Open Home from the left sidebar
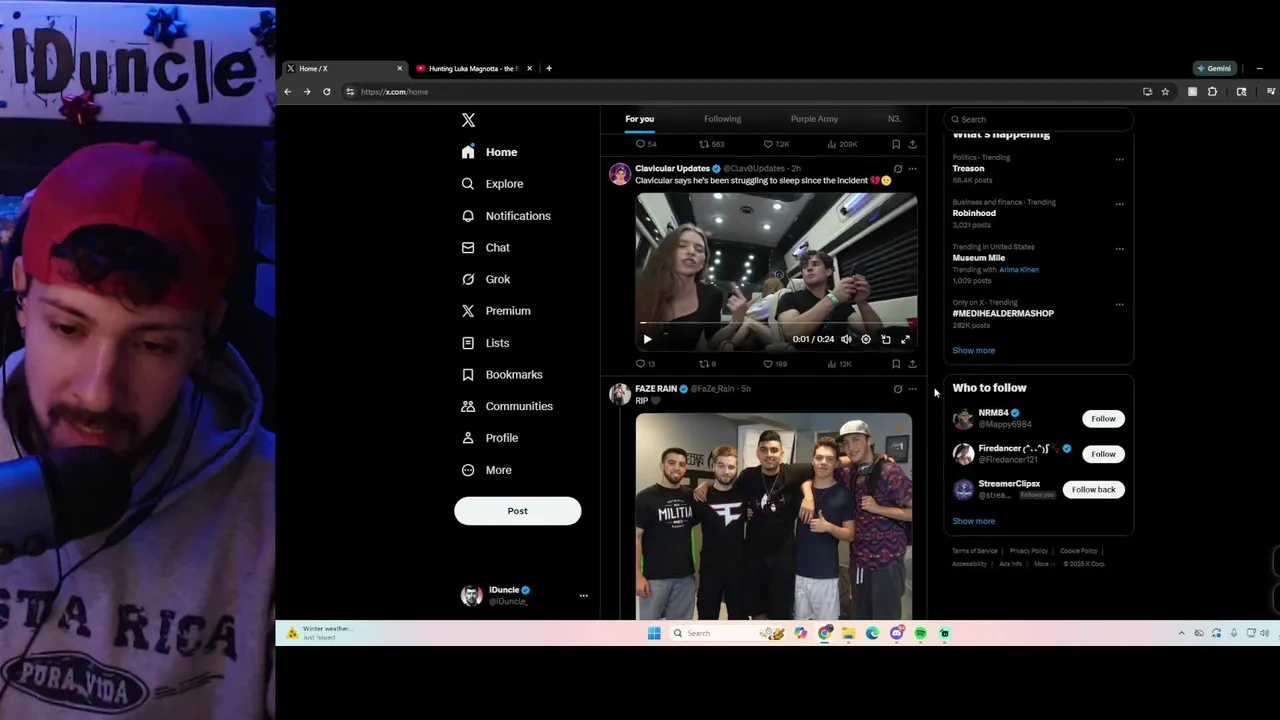This screenshot has height=720, width=1280. click(x=489, y=152)
